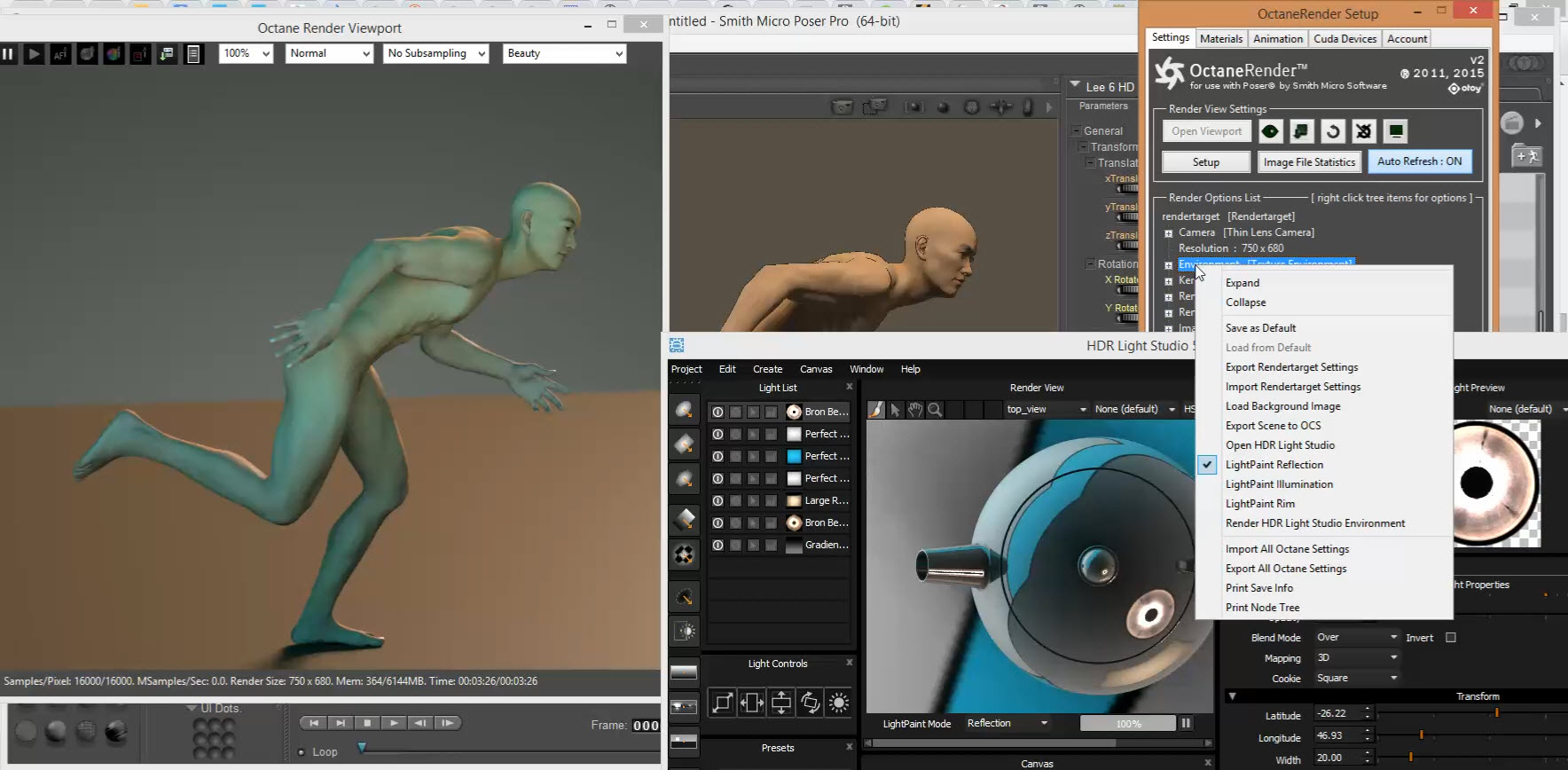This screenshot has height=770, width=1568.
Task: Select the hand pan tool in Render View
Action: [914, 409]
